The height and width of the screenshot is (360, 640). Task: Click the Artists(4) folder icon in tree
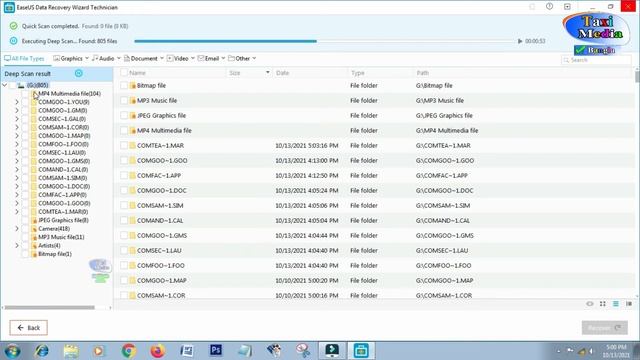(x=34, y=246)
